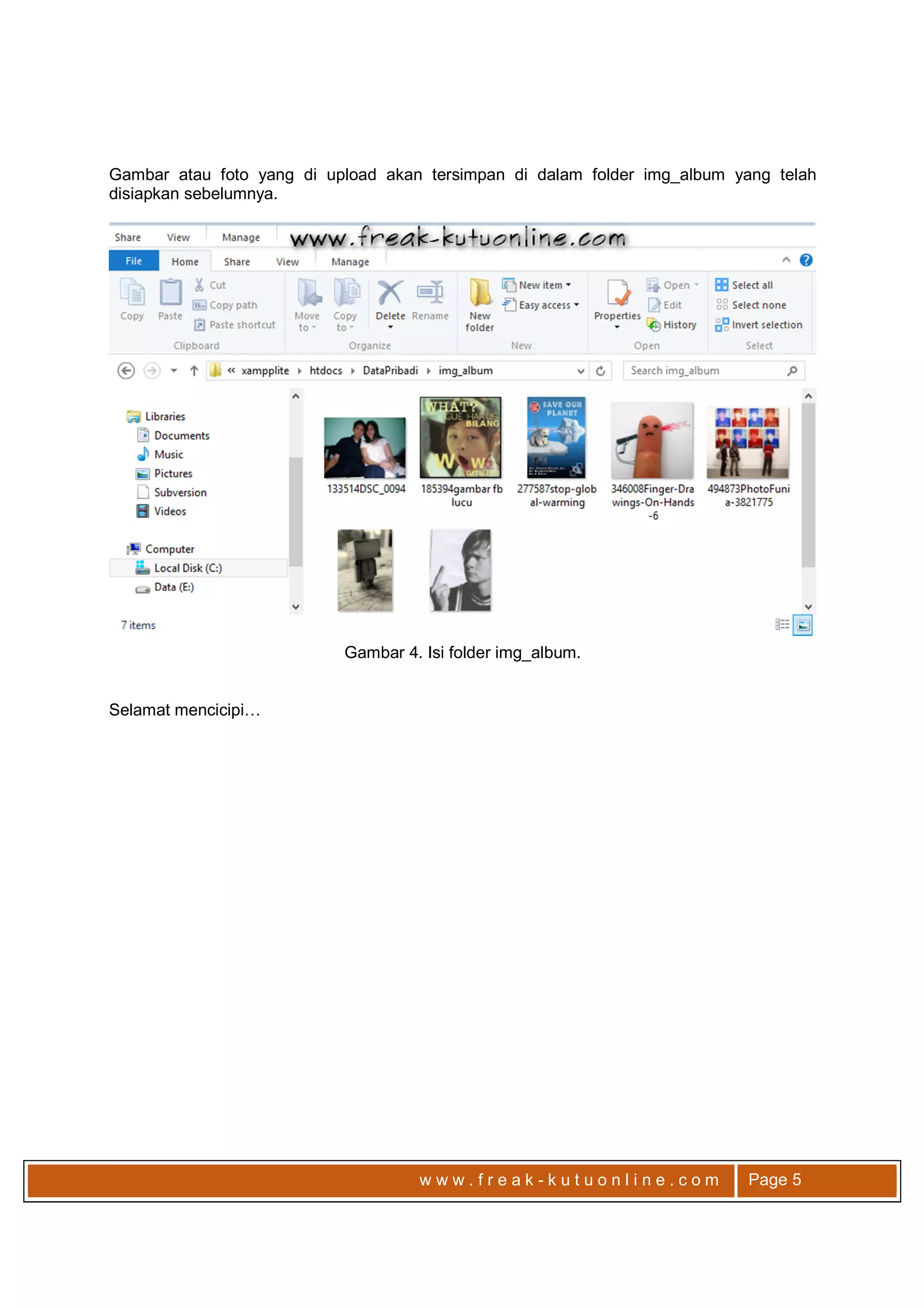Screen dimensions: 924x1308
Task: Click the Delete icon in Organize group
Action: 390,293
